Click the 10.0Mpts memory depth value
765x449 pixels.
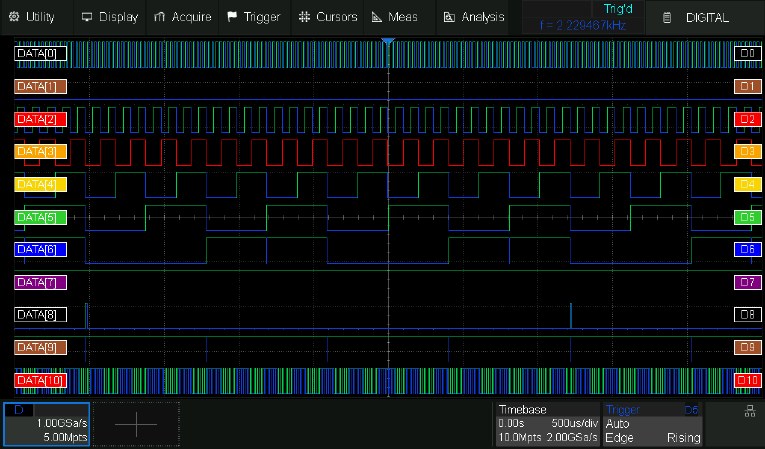[x=520, y=437]
